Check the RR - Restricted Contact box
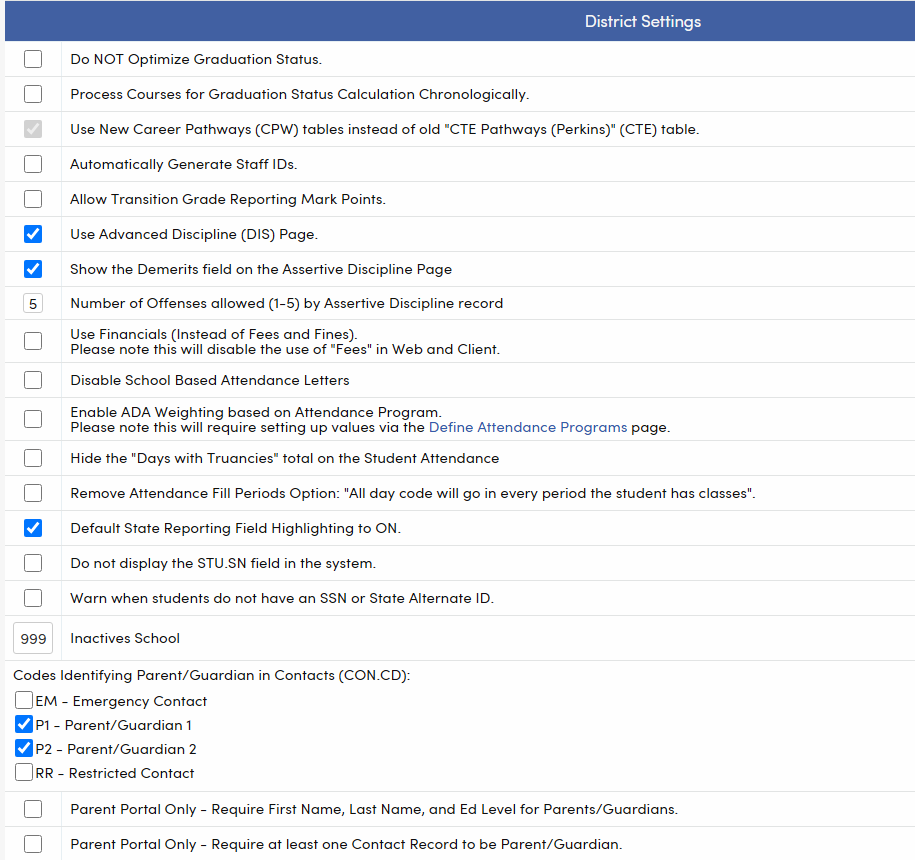915x860 pixels. 24,772
